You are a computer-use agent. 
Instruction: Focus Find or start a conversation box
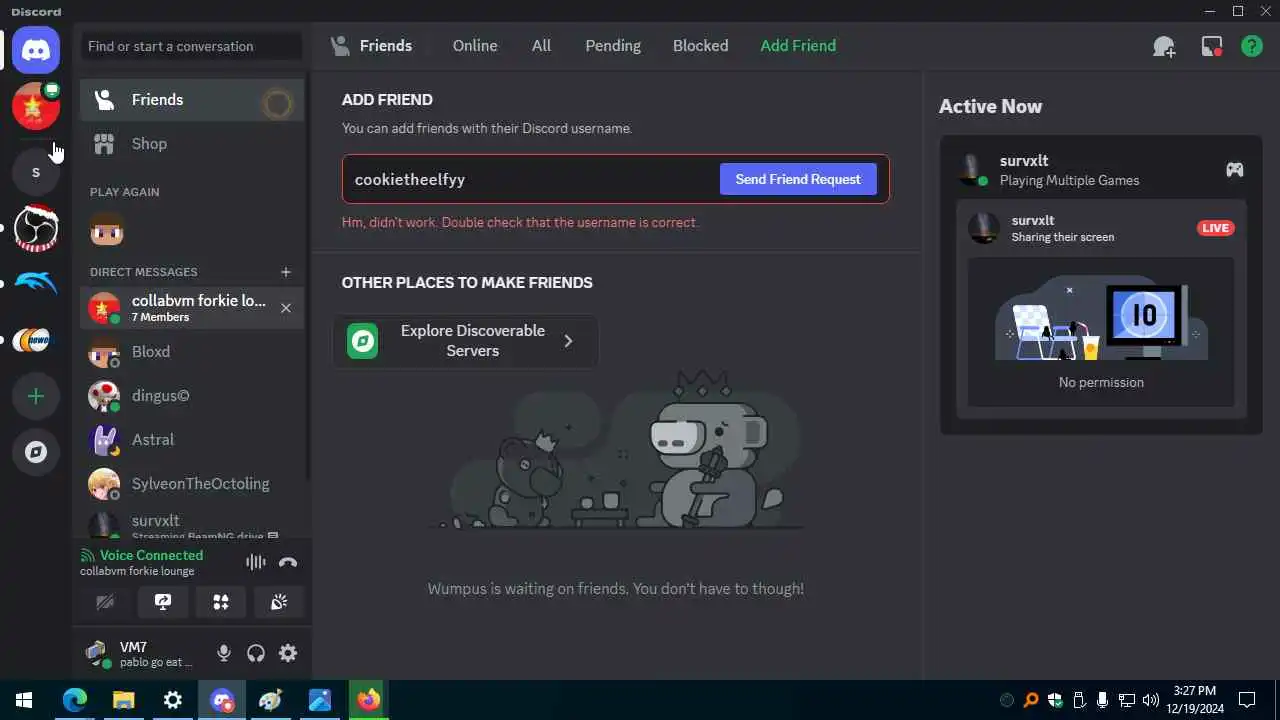(x=191, y=46)
